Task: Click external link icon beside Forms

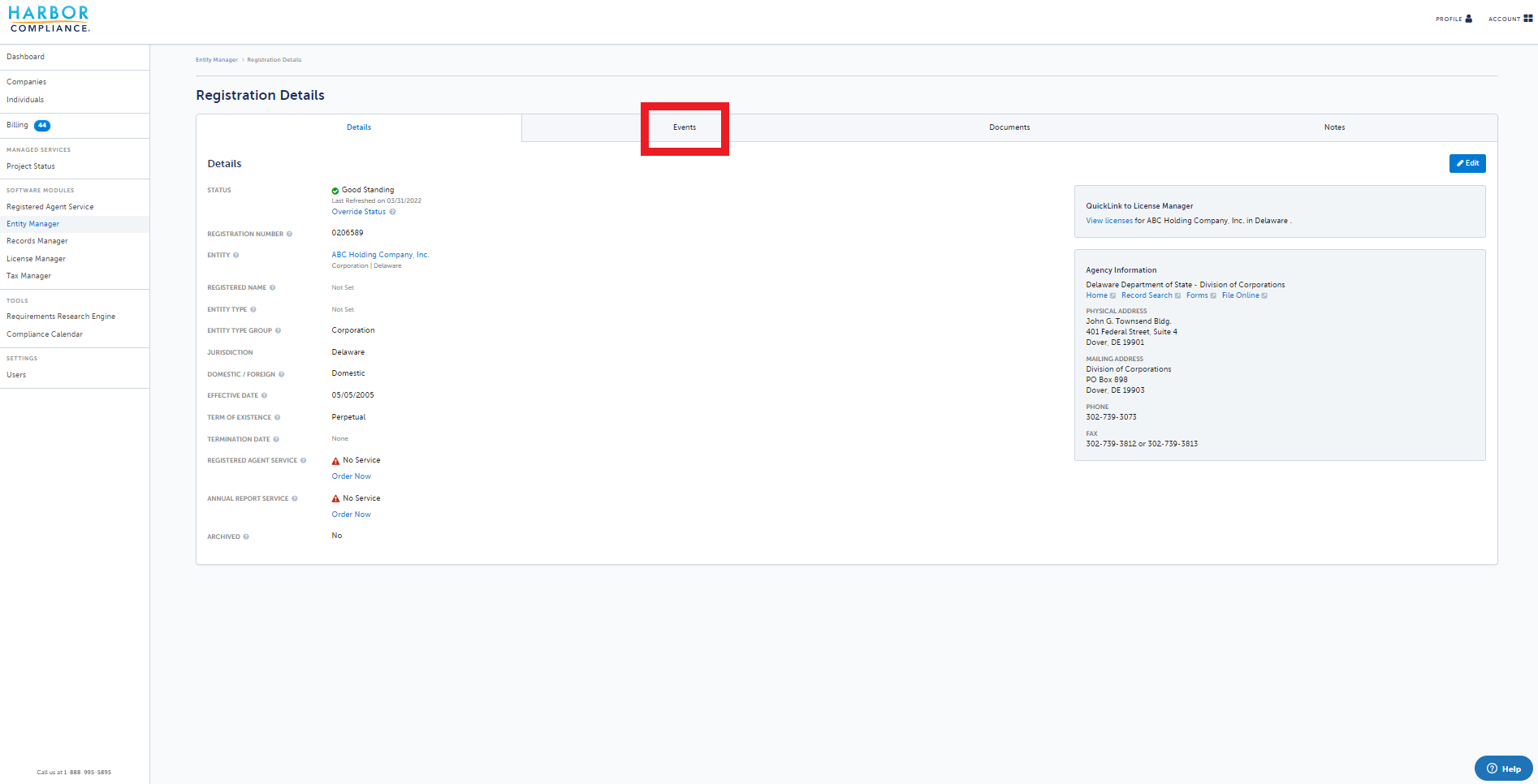Action: tap(1213, 295)
